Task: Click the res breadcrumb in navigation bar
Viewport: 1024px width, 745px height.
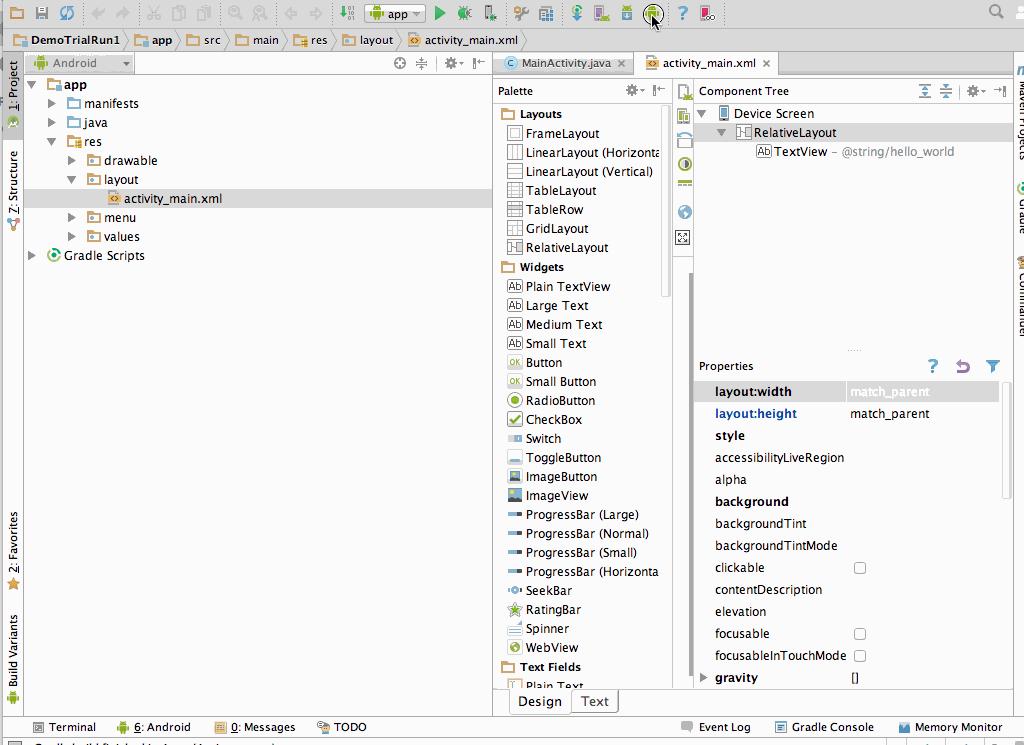Action: point(311,40)
